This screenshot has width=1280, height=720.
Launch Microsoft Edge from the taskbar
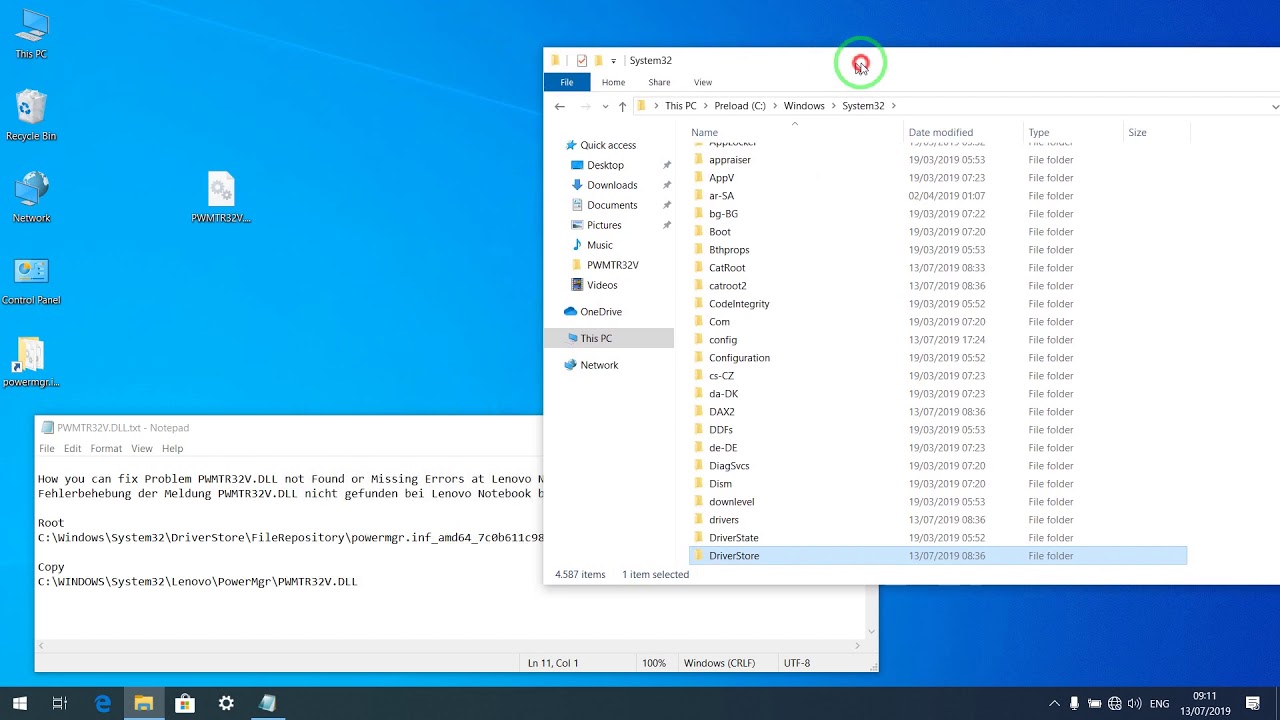click(x=103, y=704)
